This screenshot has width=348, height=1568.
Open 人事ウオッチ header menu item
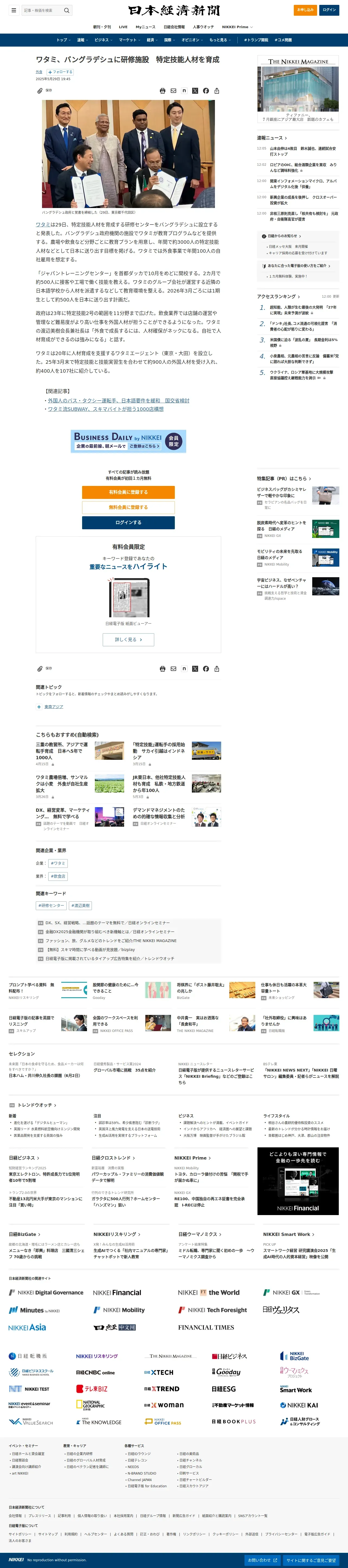[x=204, y=27]
